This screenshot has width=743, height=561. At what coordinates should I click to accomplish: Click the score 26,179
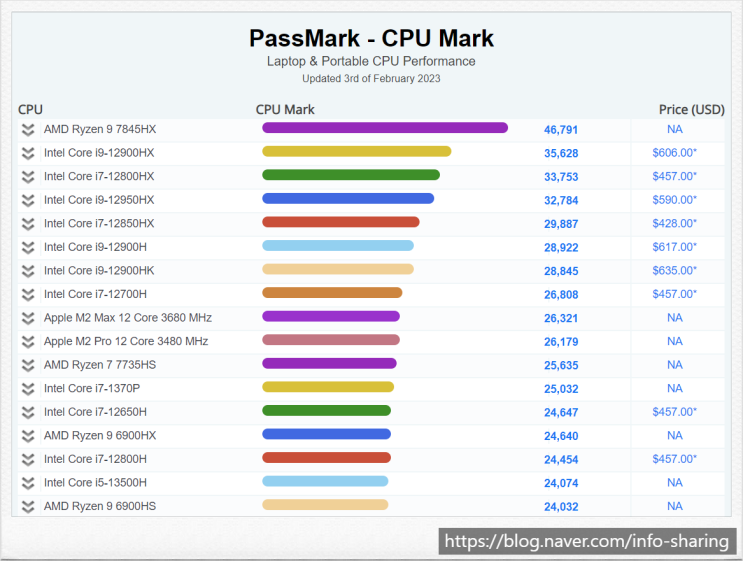[x=561, y=342]
